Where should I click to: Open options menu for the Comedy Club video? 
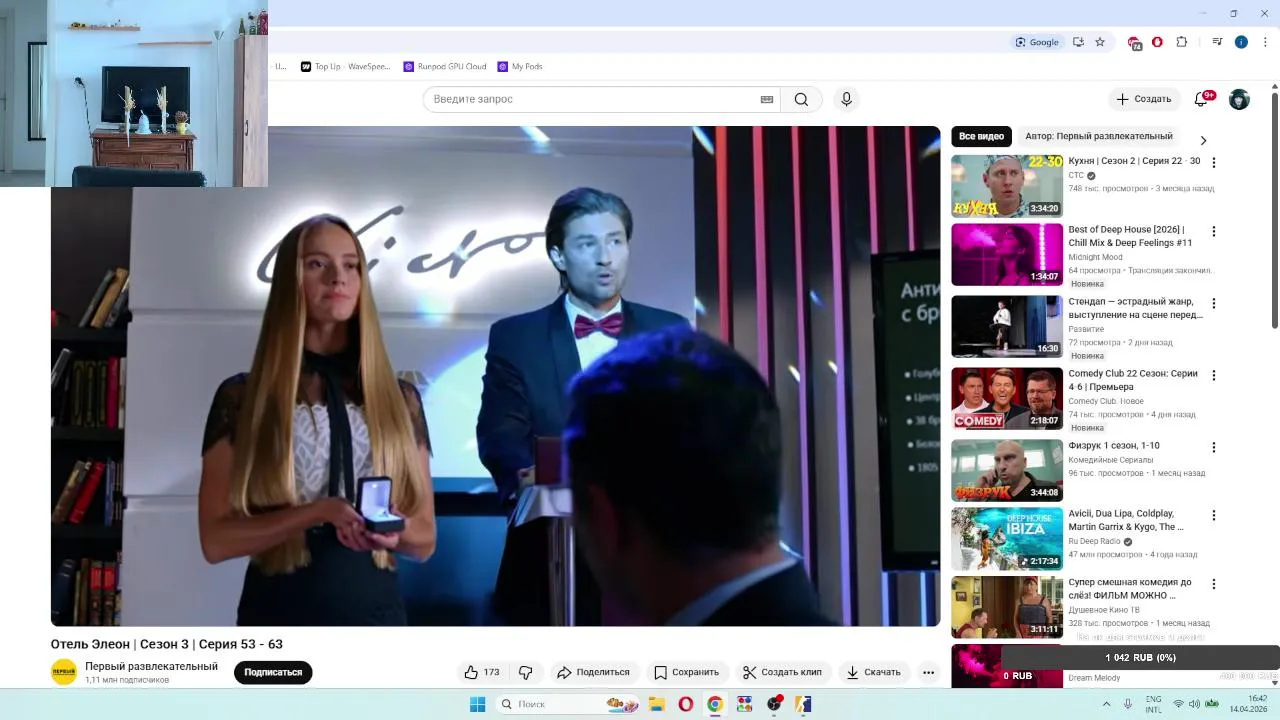(1214, 375)
